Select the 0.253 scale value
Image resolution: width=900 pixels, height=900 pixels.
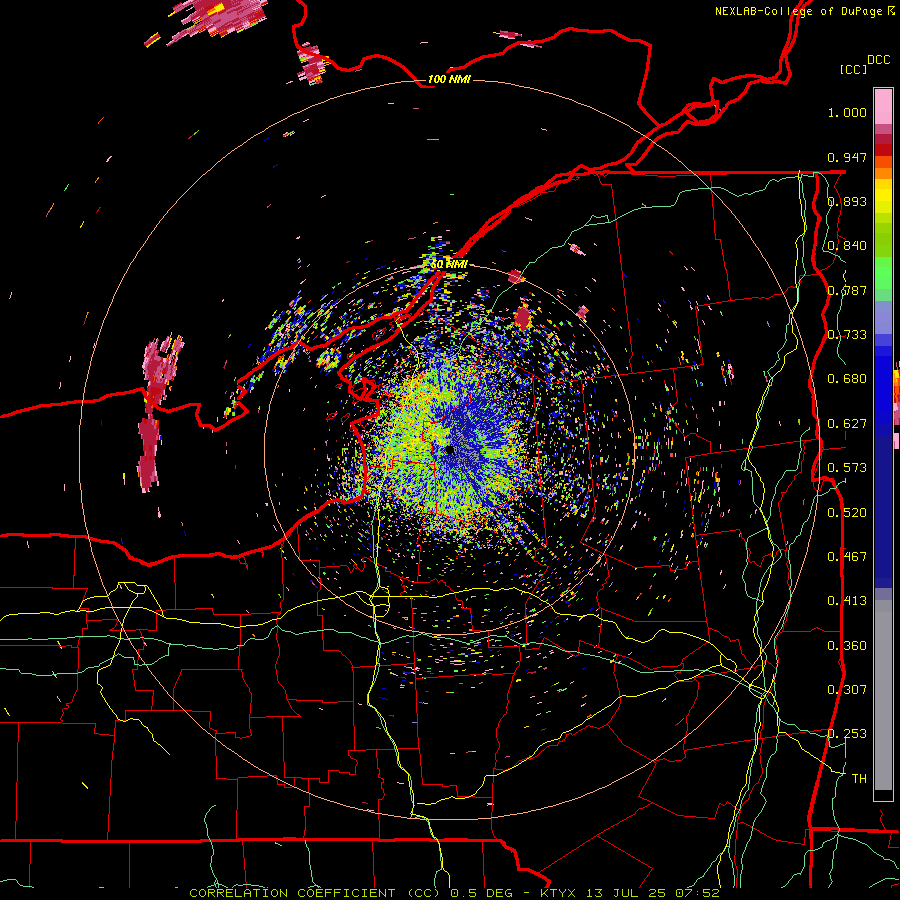[847, 734]
